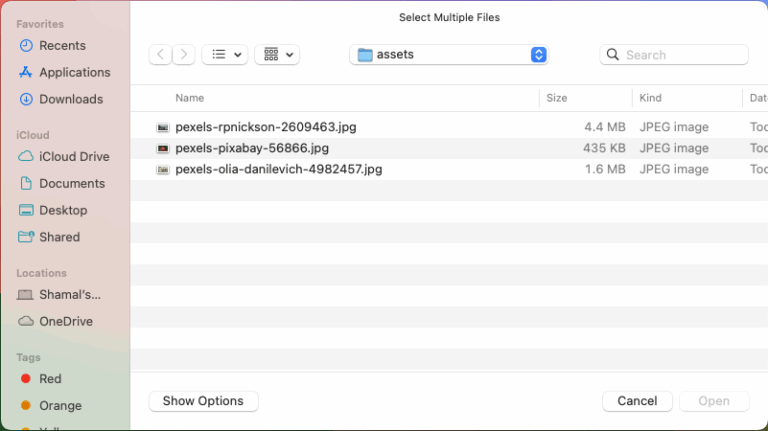Viewport: 768px width, 431px height.
Task: Click the forward navigation arrow
Action: (x=184, y=54)
